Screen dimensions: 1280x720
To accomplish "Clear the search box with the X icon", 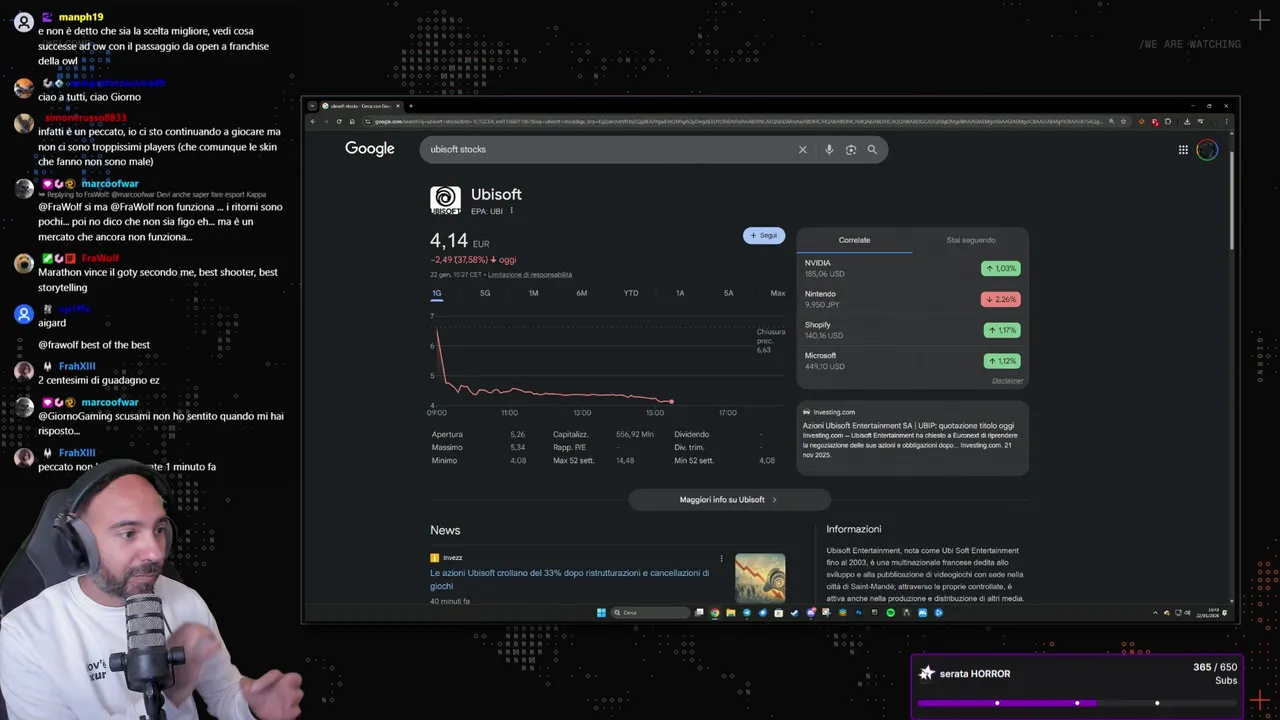I will (x=802, y=149).
